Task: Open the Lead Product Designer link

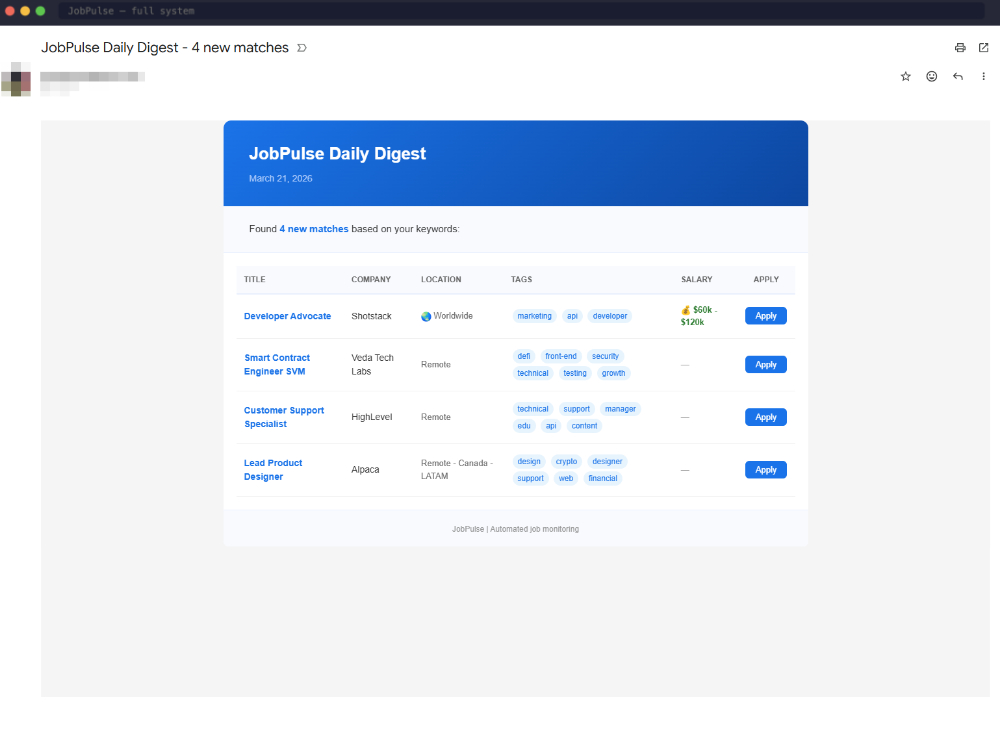Action: coord(273,470)
